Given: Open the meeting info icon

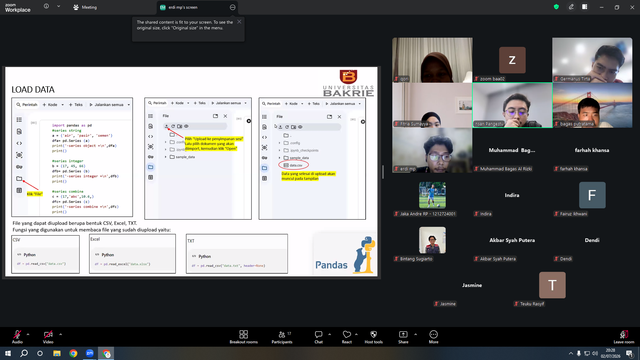Looking at the screenshot, I should click(x=46, y=7).
